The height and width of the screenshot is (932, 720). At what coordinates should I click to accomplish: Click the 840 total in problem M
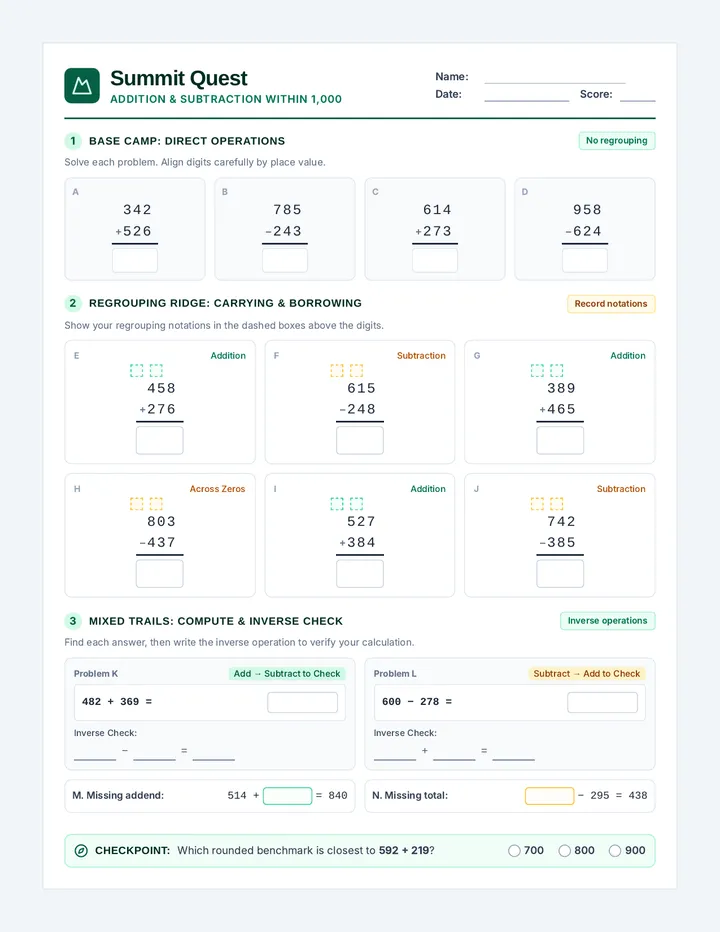(x=338, y=795)
